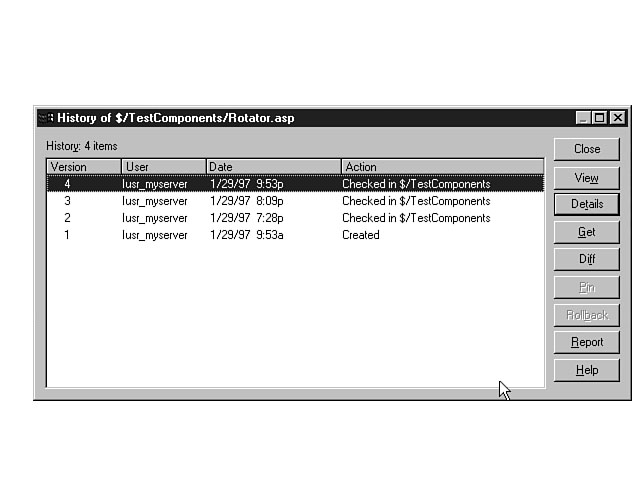Sort by the User column header

coord(164,167)
